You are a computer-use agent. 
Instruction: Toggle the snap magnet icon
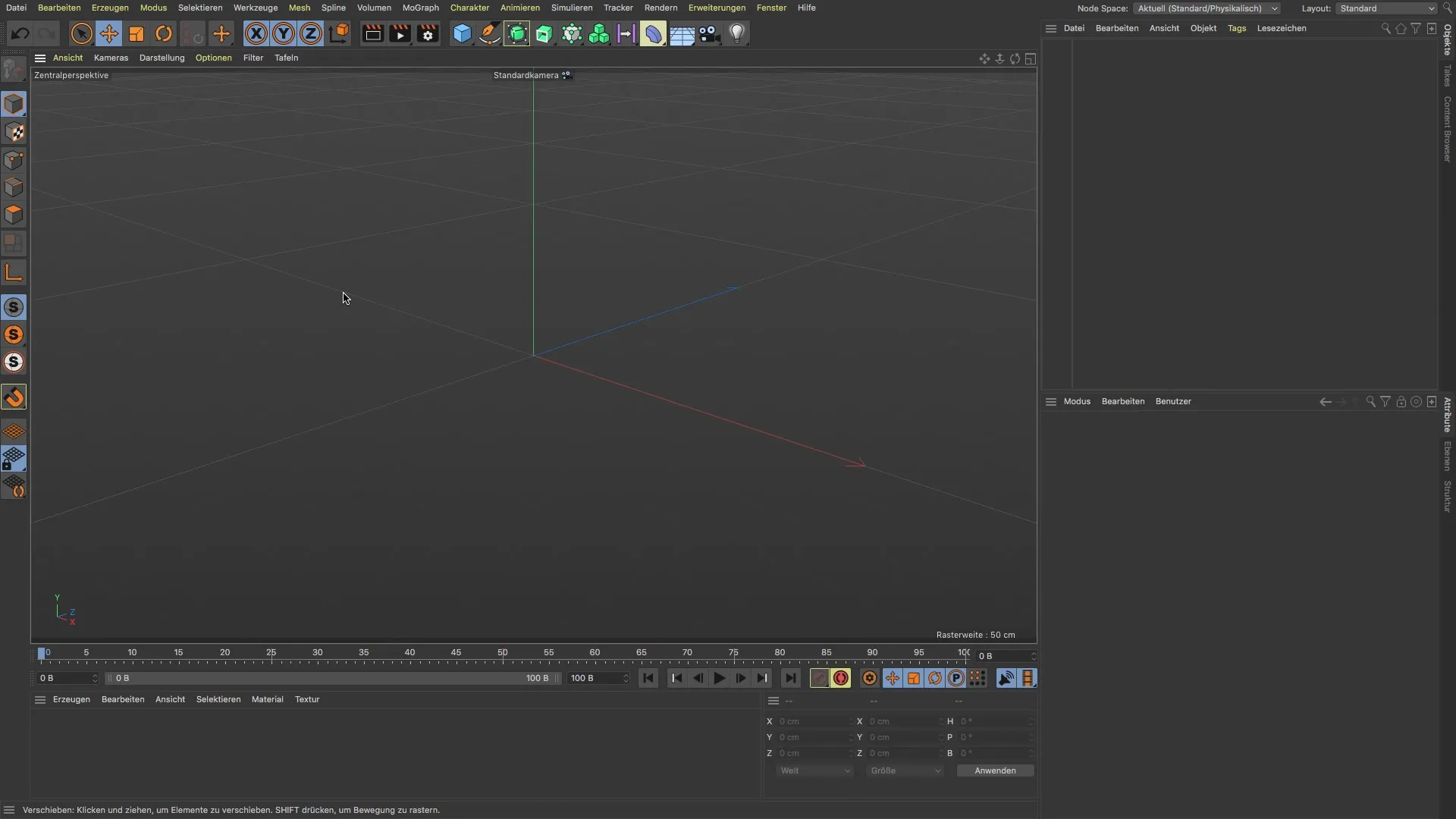click(14, 397)
